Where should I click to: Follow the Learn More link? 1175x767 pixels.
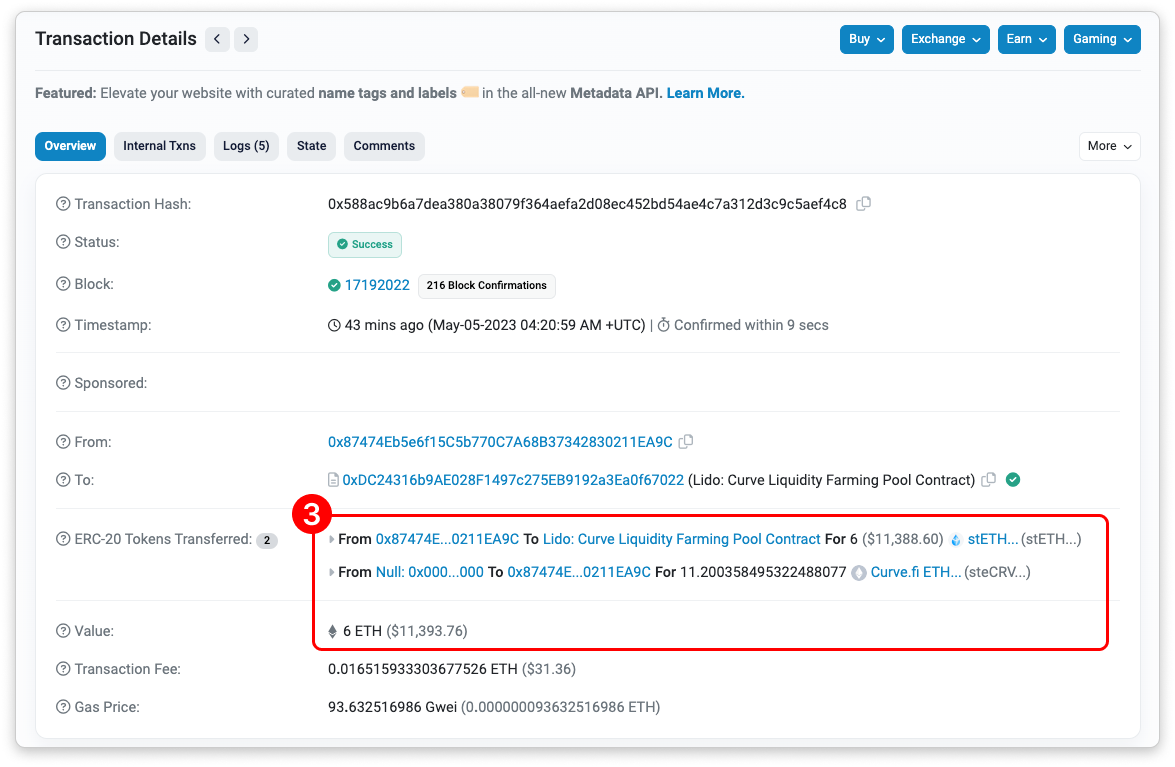pos(705,93)
